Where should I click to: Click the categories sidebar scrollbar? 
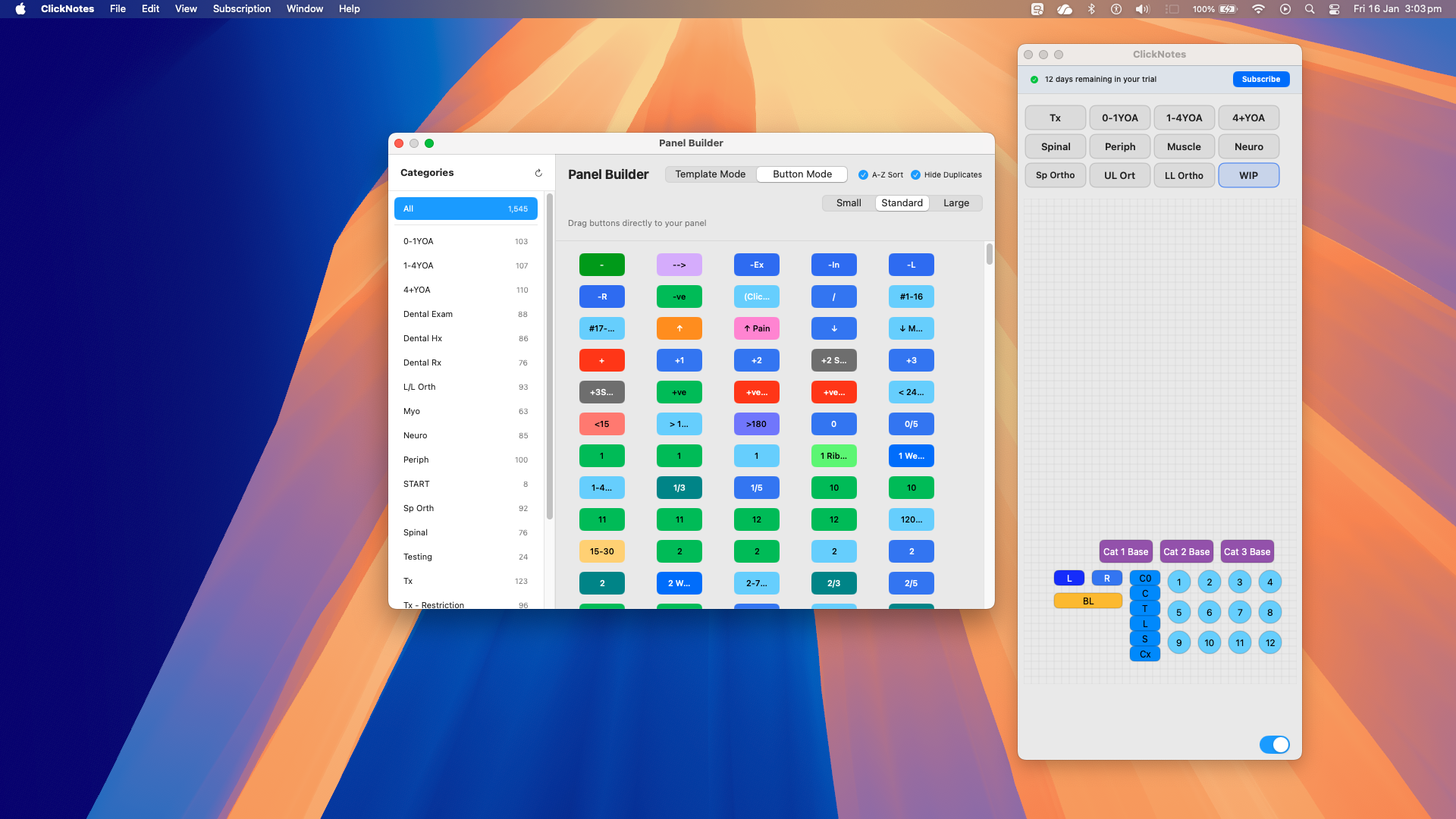[550, 356]
